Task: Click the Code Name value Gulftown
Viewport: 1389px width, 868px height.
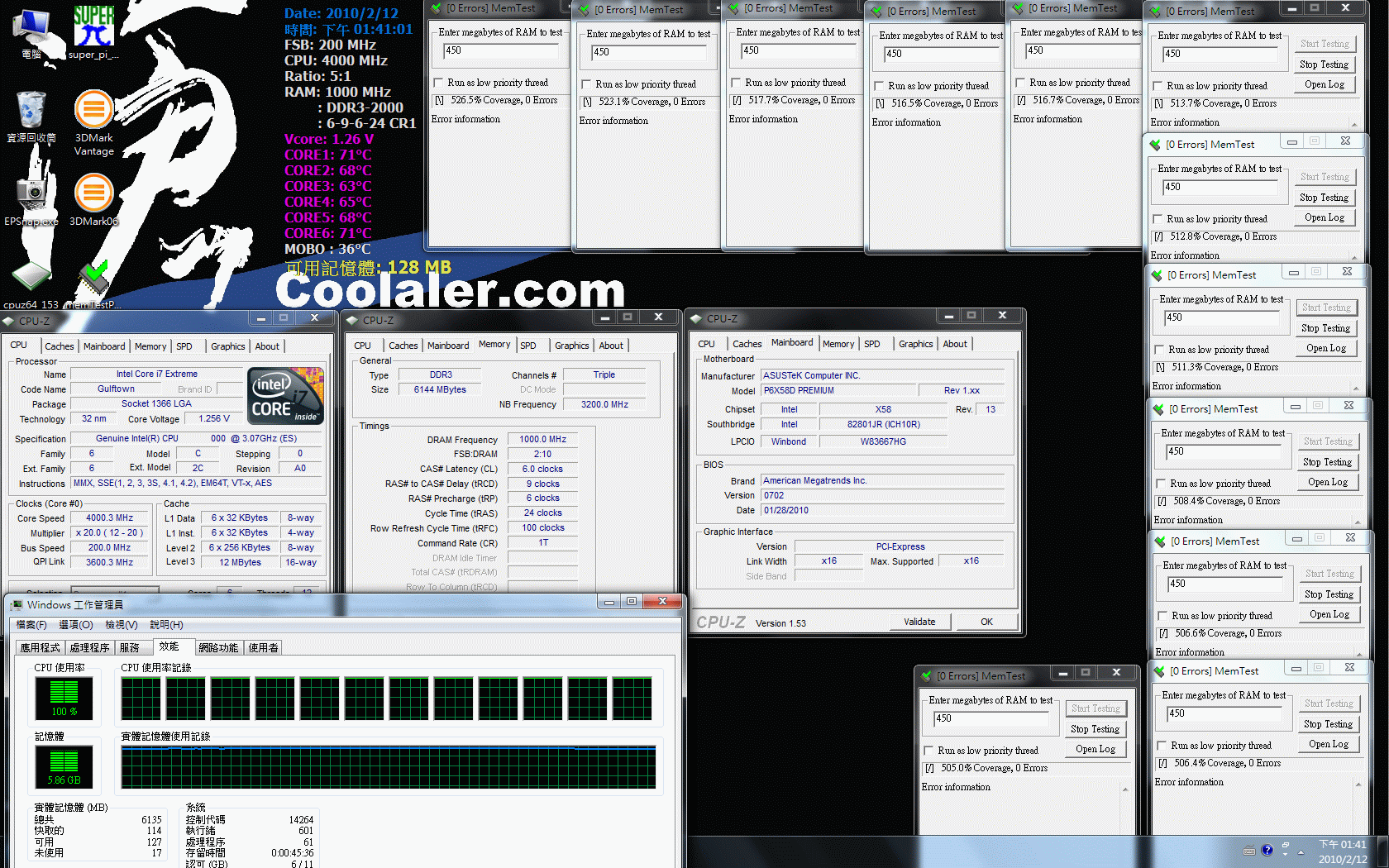Action: 116,389
